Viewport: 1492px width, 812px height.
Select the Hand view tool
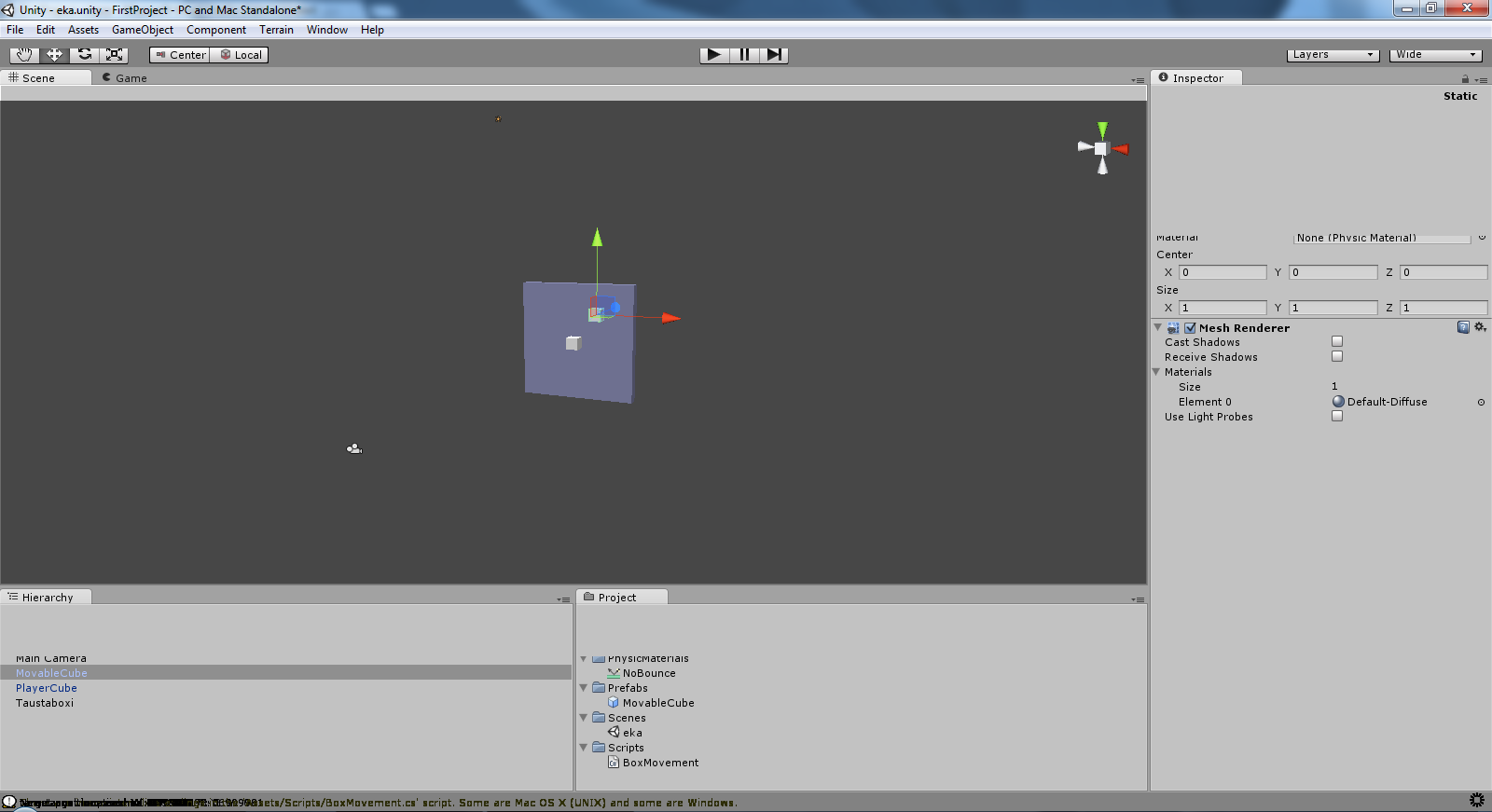point(24,55)
